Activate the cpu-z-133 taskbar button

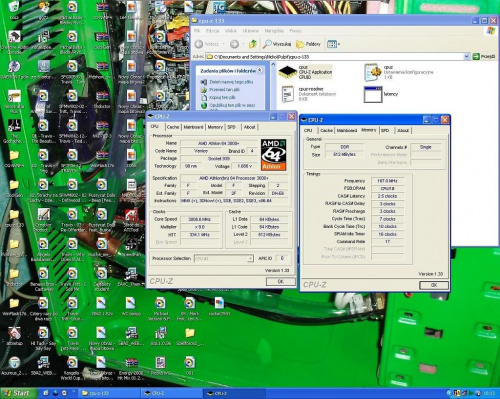point(108,393)
